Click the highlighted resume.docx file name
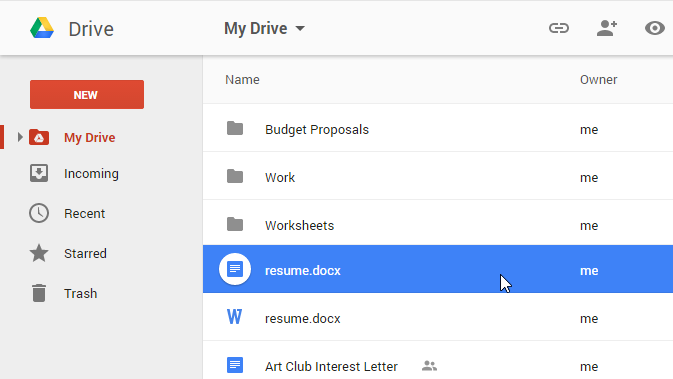 [303, 271]
